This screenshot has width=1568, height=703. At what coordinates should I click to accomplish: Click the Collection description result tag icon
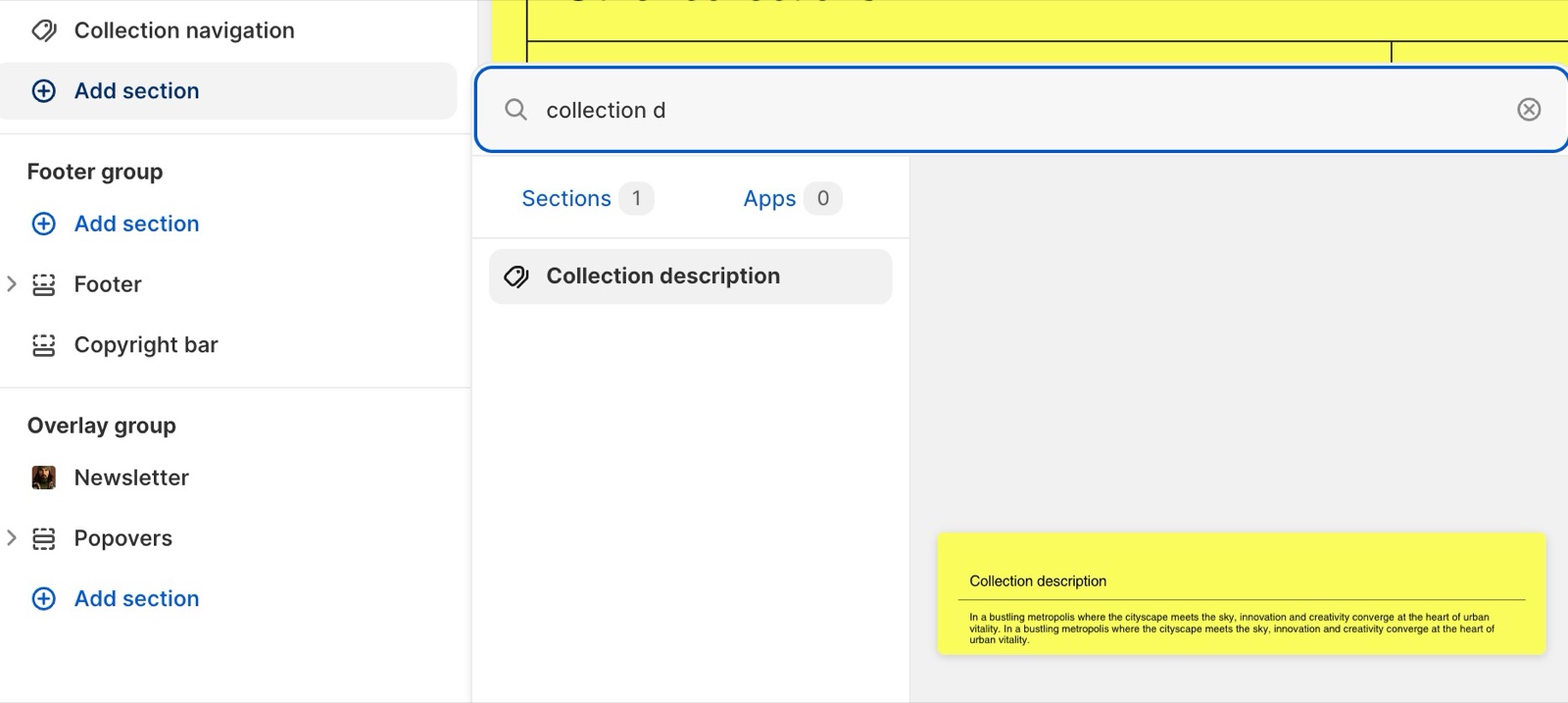click(516, 276)
